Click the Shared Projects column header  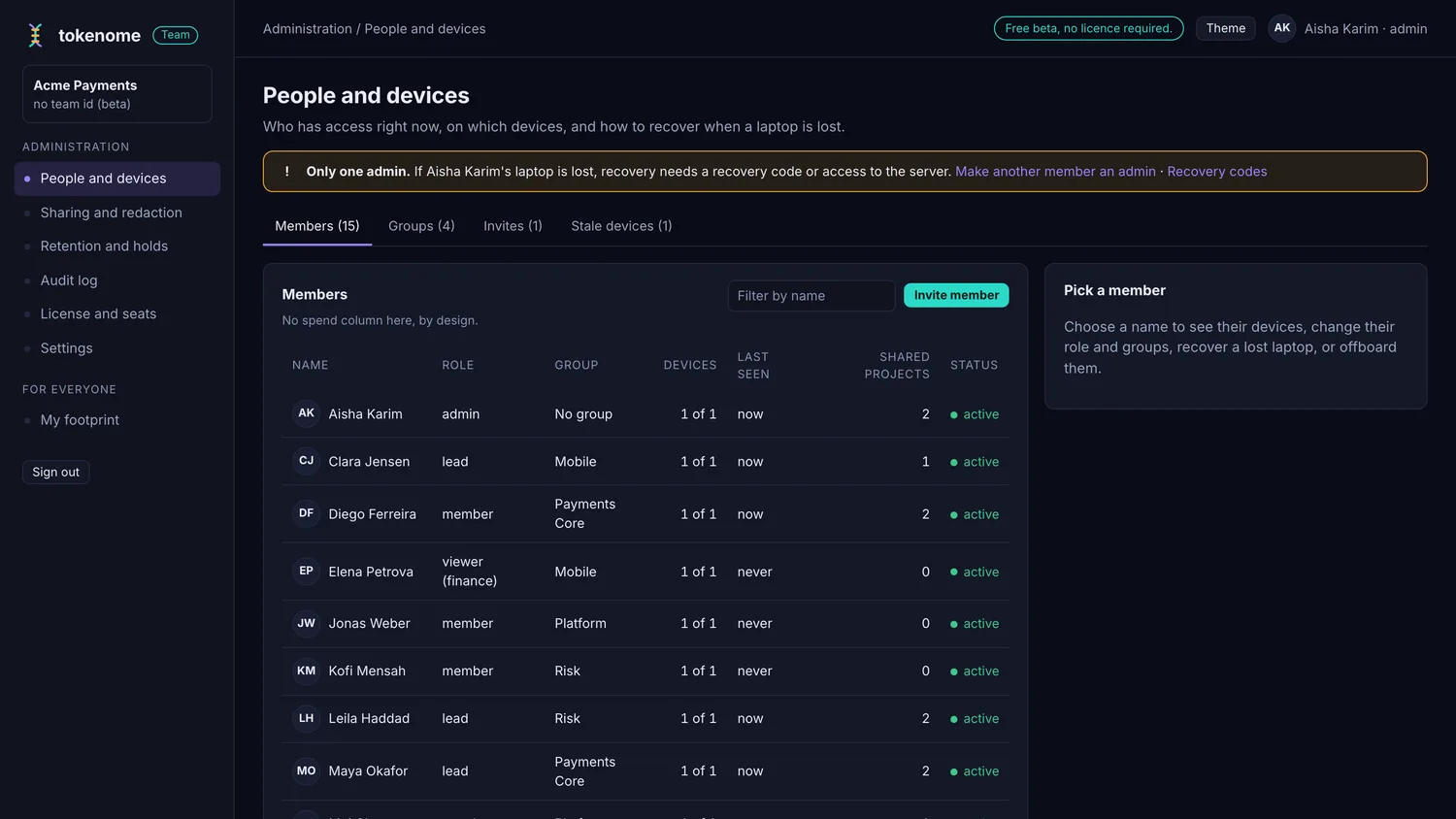897,365
